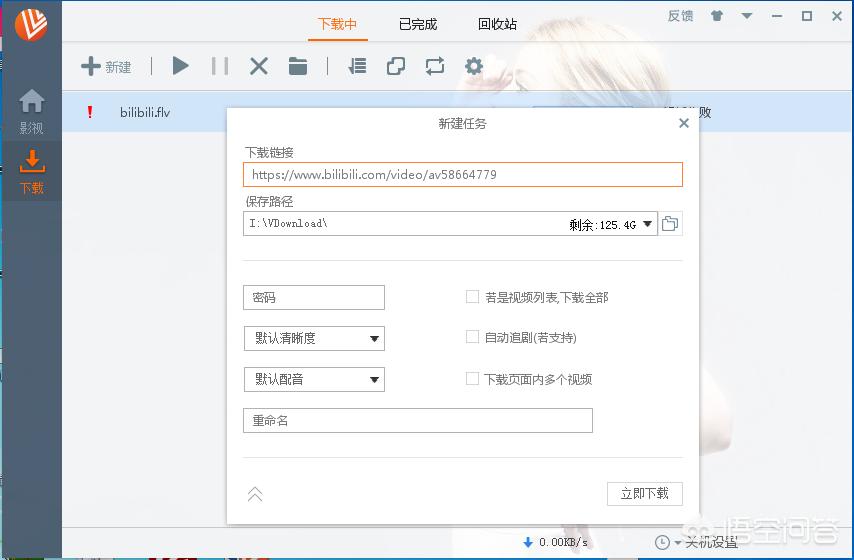Click the 立即下载 button
Viewport: 854px width, 560px height.
point(644,494)
